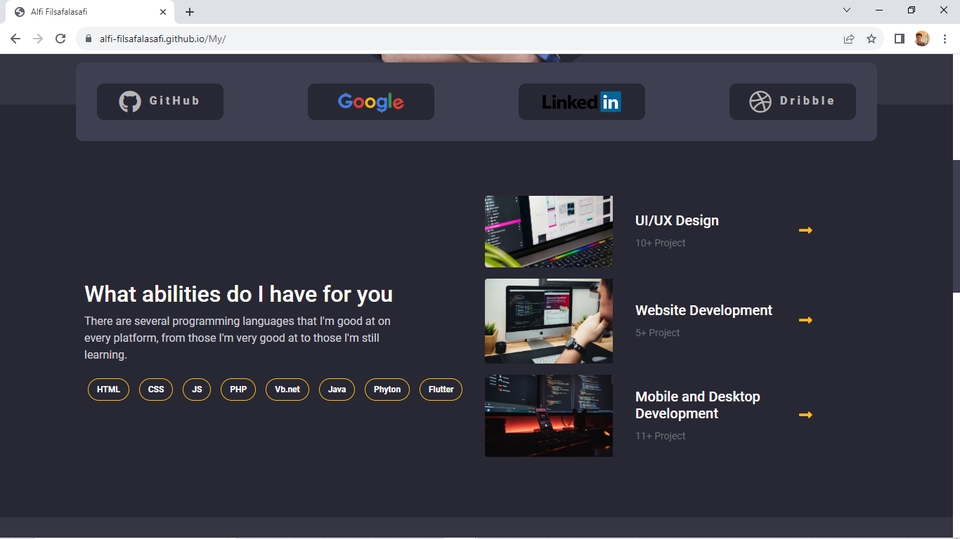Select the JS skill tag
This screenshot has height=539, width=960.
[x=197, y=390]
